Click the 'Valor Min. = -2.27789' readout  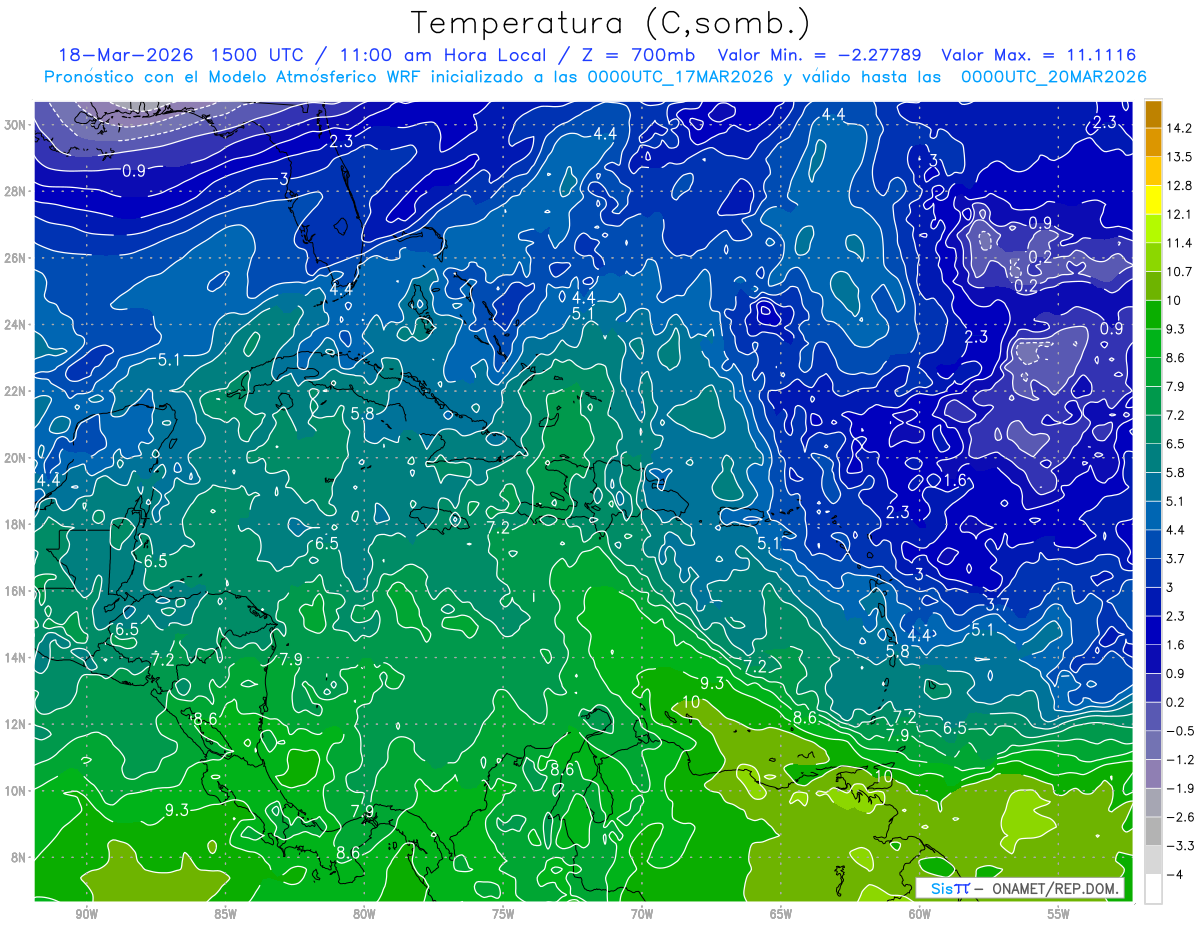(x=820, y=55)
